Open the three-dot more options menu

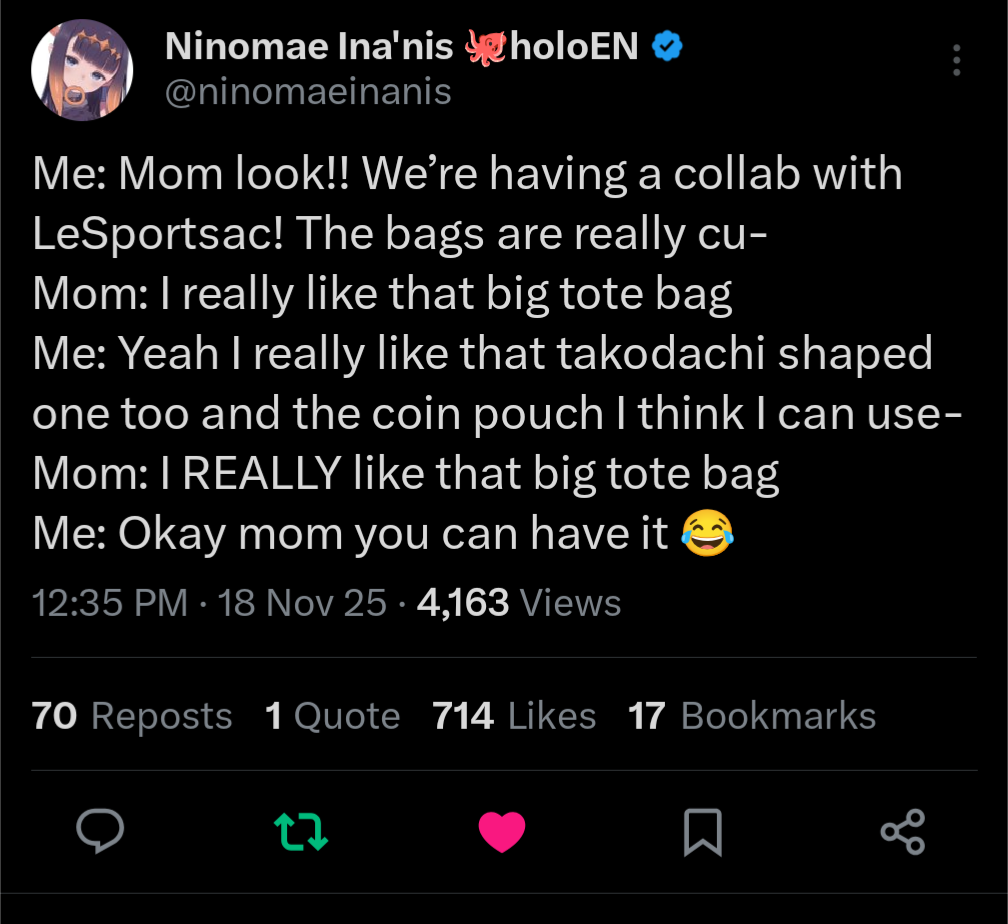point(957,61)
